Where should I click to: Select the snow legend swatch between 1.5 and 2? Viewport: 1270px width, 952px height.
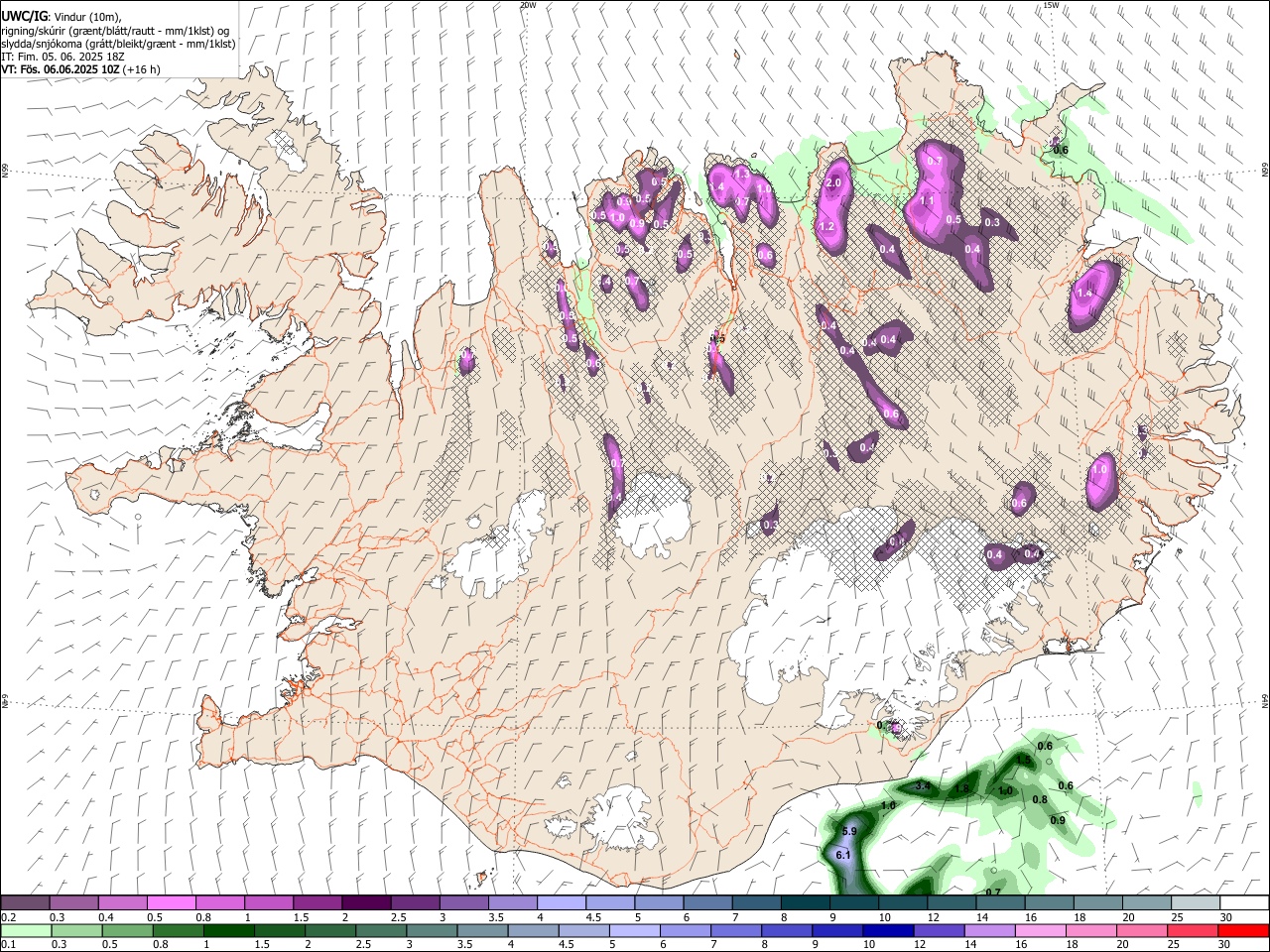(317, 903)
